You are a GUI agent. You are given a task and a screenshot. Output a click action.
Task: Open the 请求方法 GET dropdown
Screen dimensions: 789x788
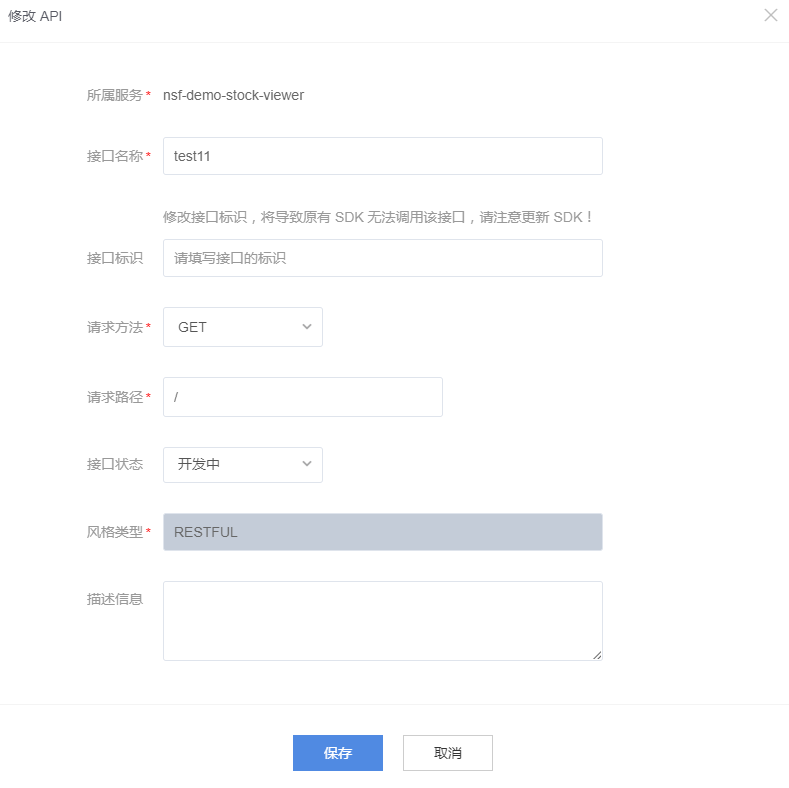click(242, 327)
